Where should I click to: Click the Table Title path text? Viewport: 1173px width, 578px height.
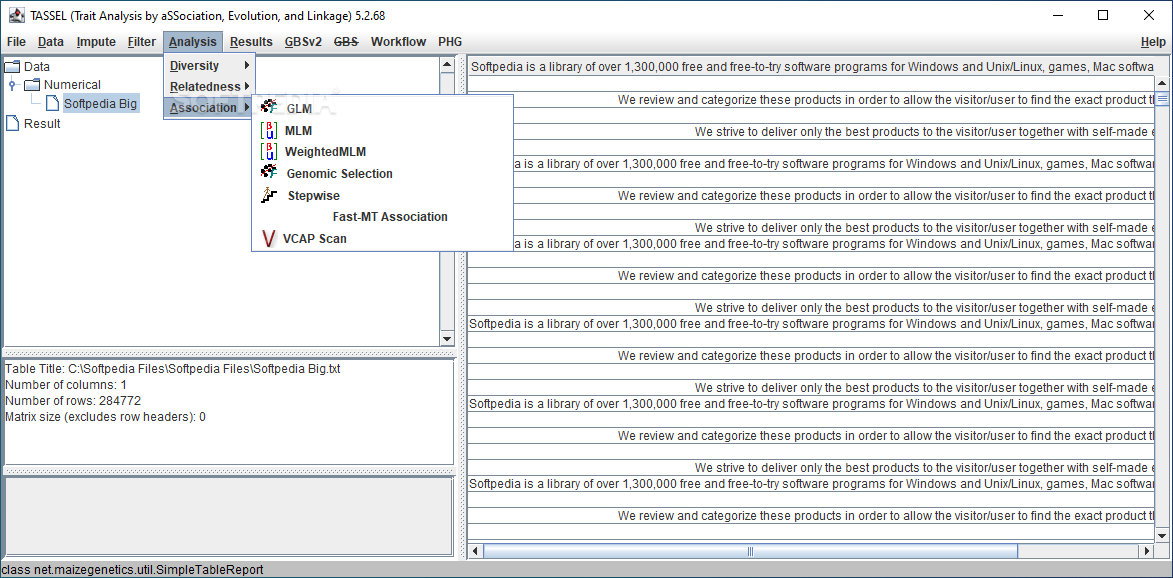click(173, 369)
